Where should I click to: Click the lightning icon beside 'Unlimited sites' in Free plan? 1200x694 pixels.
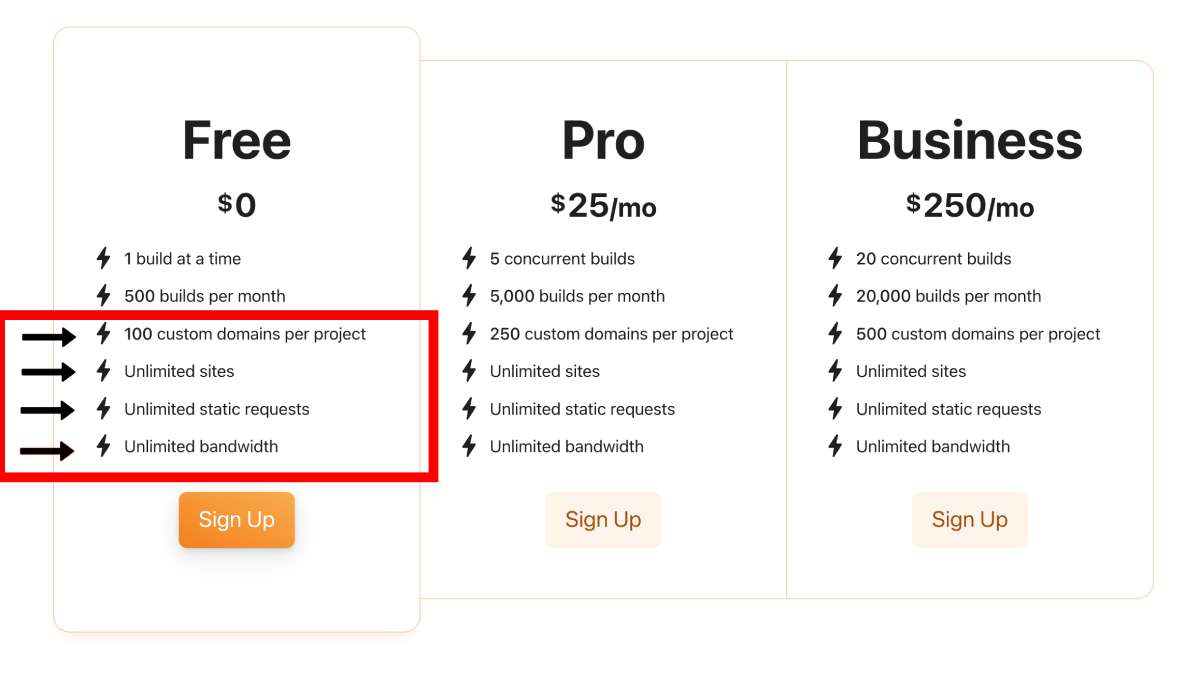point(101,371)
